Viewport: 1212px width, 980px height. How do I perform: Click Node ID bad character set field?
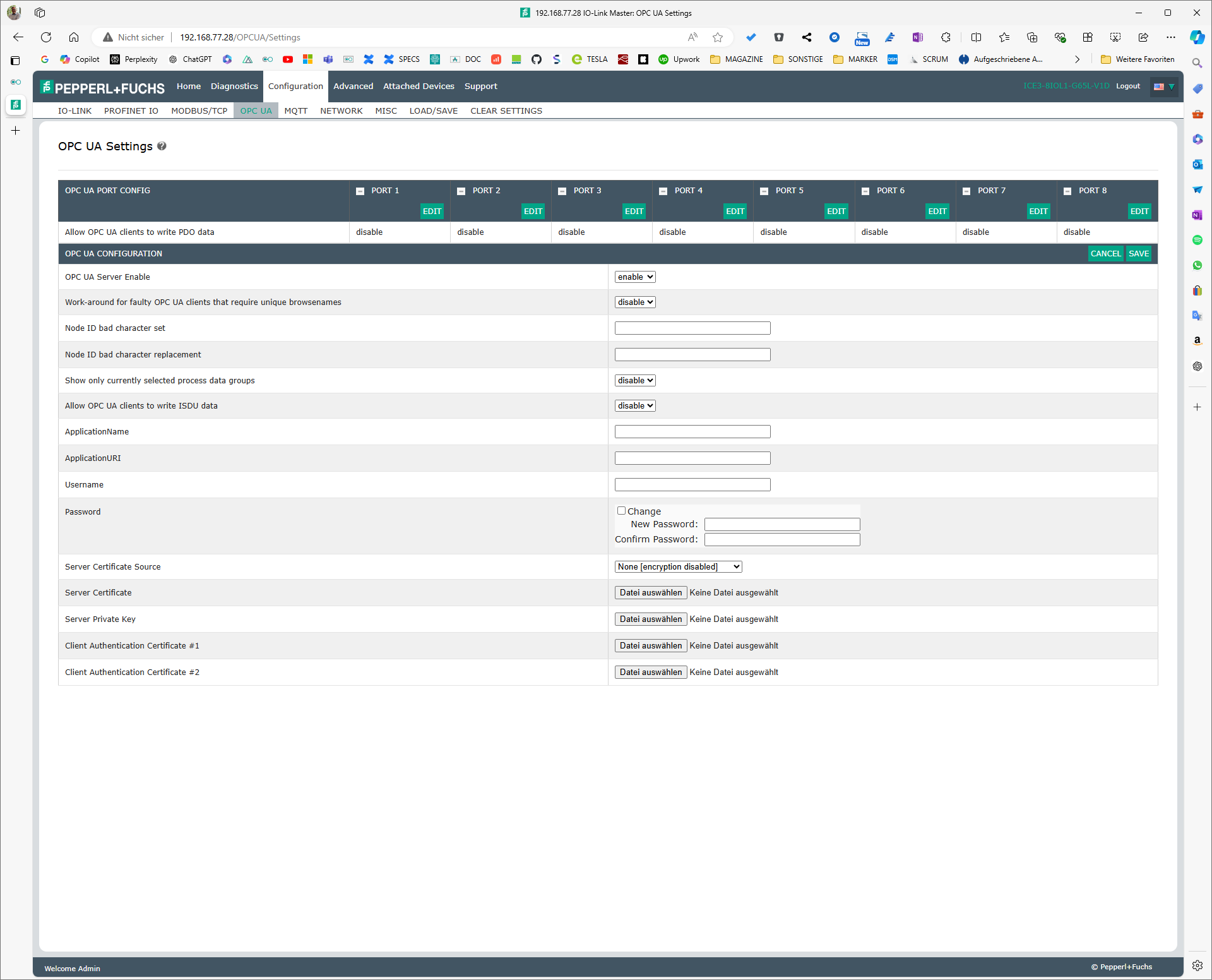pyautogui.click(x=692, y=328)
